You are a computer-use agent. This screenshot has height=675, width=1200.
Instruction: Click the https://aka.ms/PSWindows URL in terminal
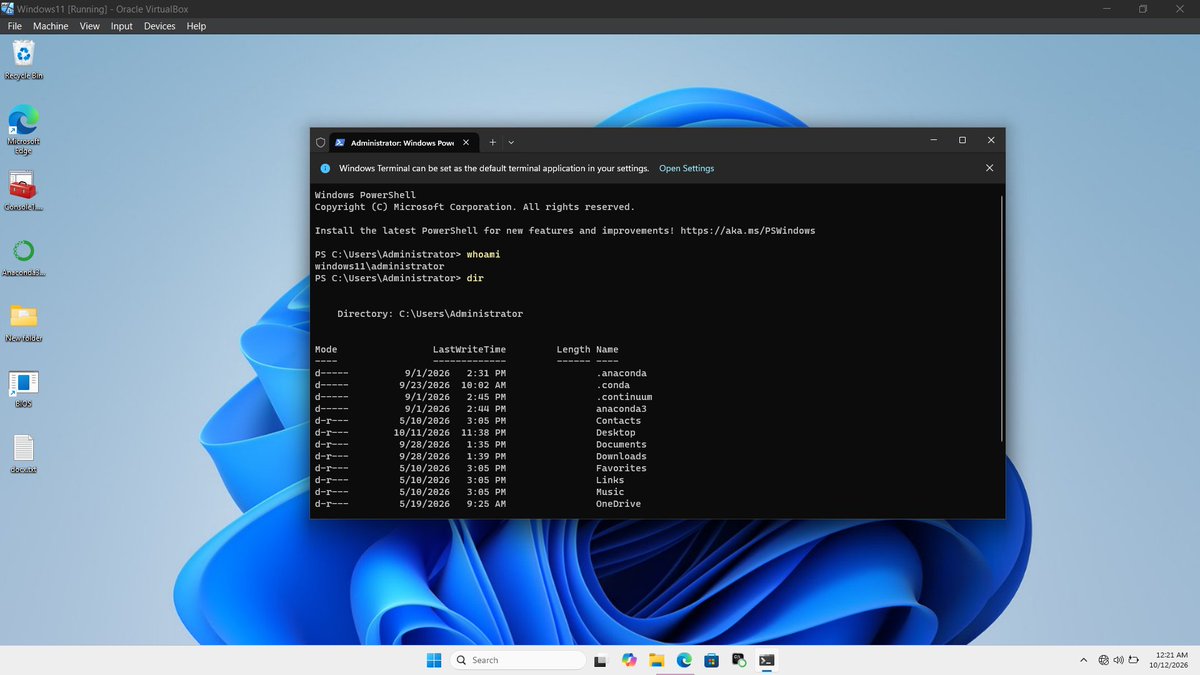pyautogui.click(x=748, y=231)
